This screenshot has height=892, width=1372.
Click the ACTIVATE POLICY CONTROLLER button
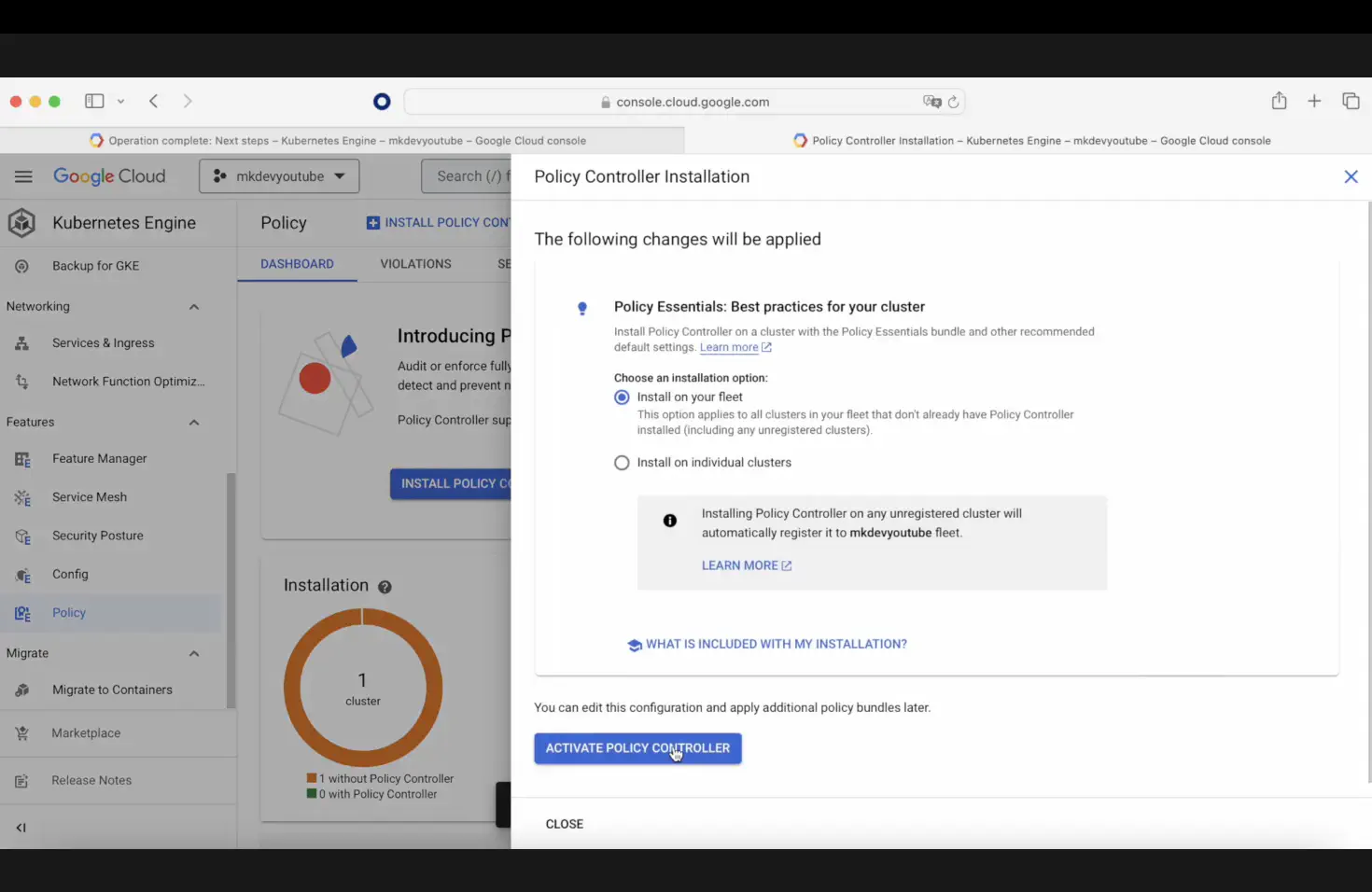(637, 748)
